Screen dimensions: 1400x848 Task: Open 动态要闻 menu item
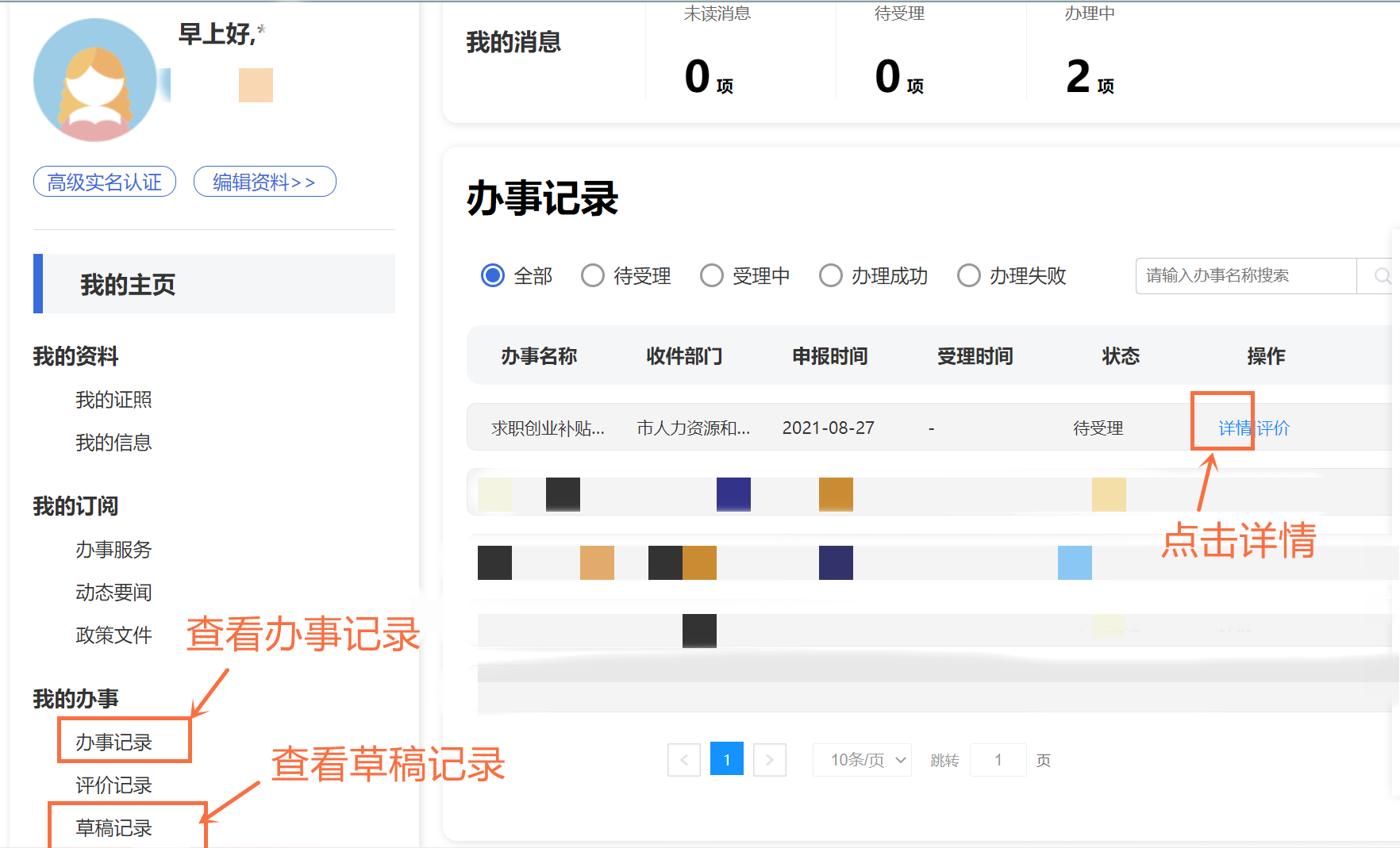(x=113, y=593)
